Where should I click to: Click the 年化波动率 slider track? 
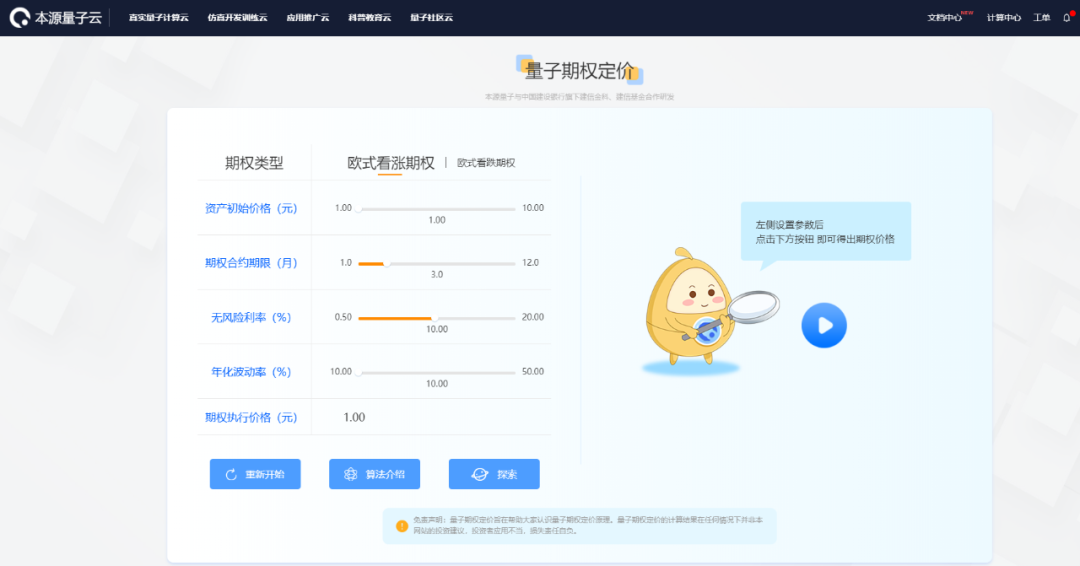click(x=437, y=373)
